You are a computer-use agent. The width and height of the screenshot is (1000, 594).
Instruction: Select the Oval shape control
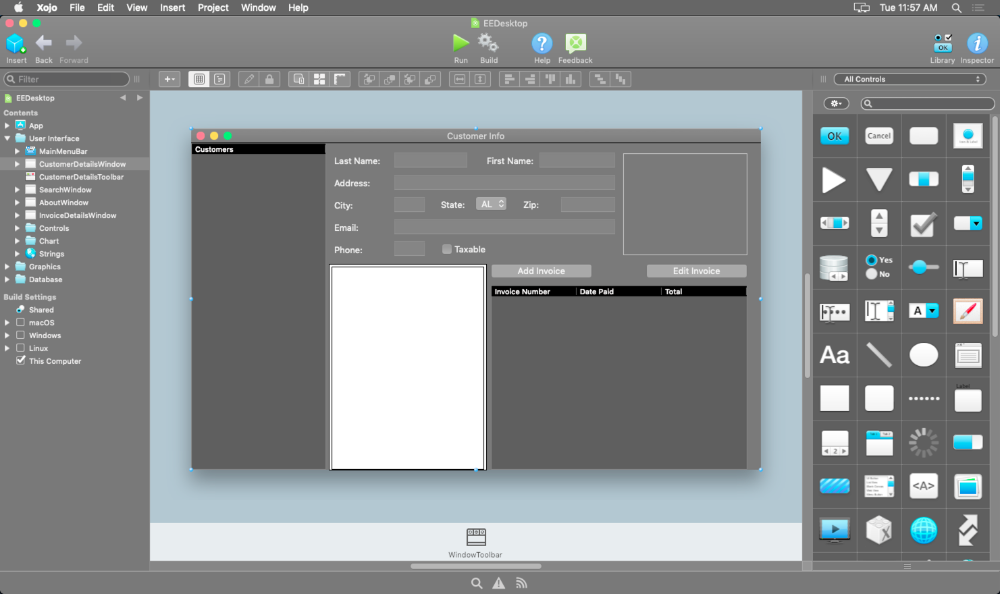(x=923, y=355)
